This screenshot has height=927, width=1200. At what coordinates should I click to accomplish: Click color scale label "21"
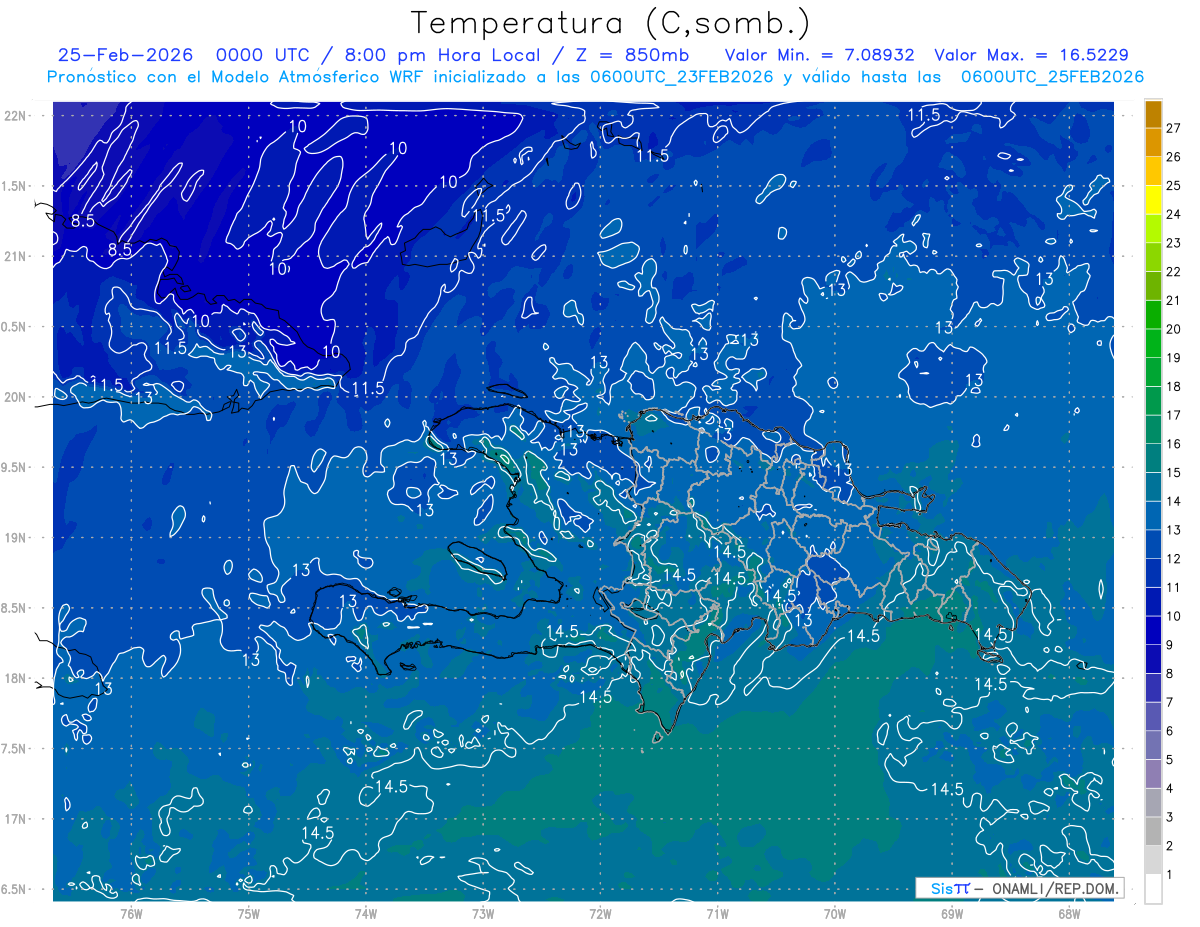point(1173,301)
